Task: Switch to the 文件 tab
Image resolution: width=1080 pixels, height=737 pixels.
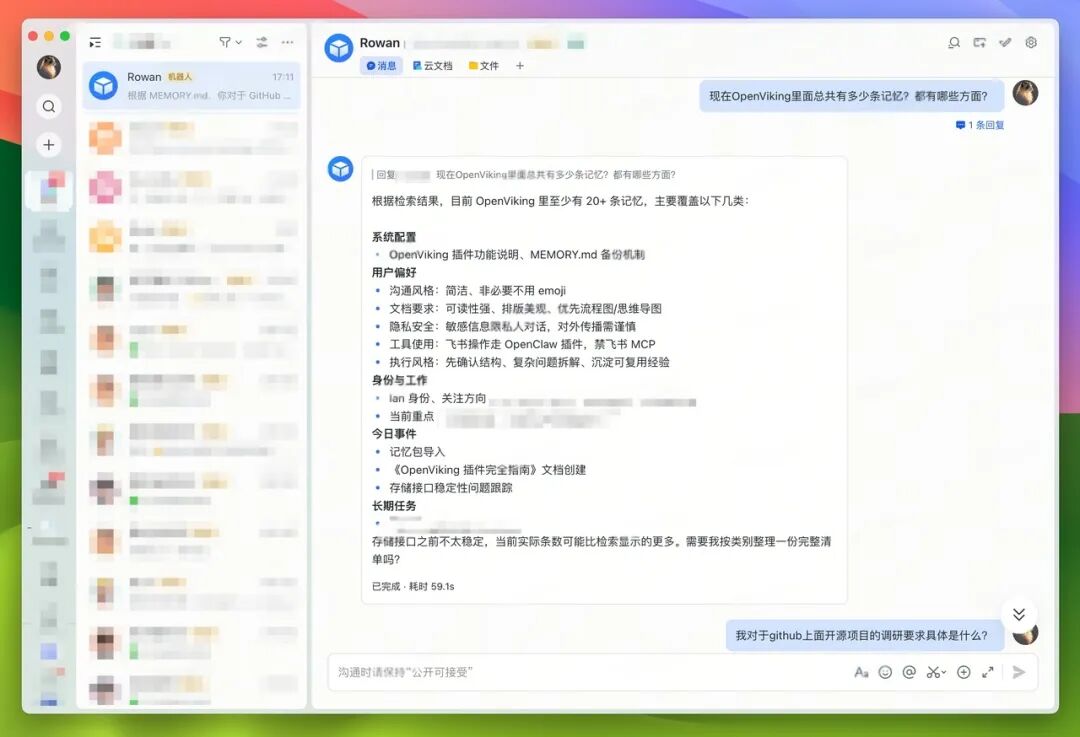Action: [x=484, y=65]
